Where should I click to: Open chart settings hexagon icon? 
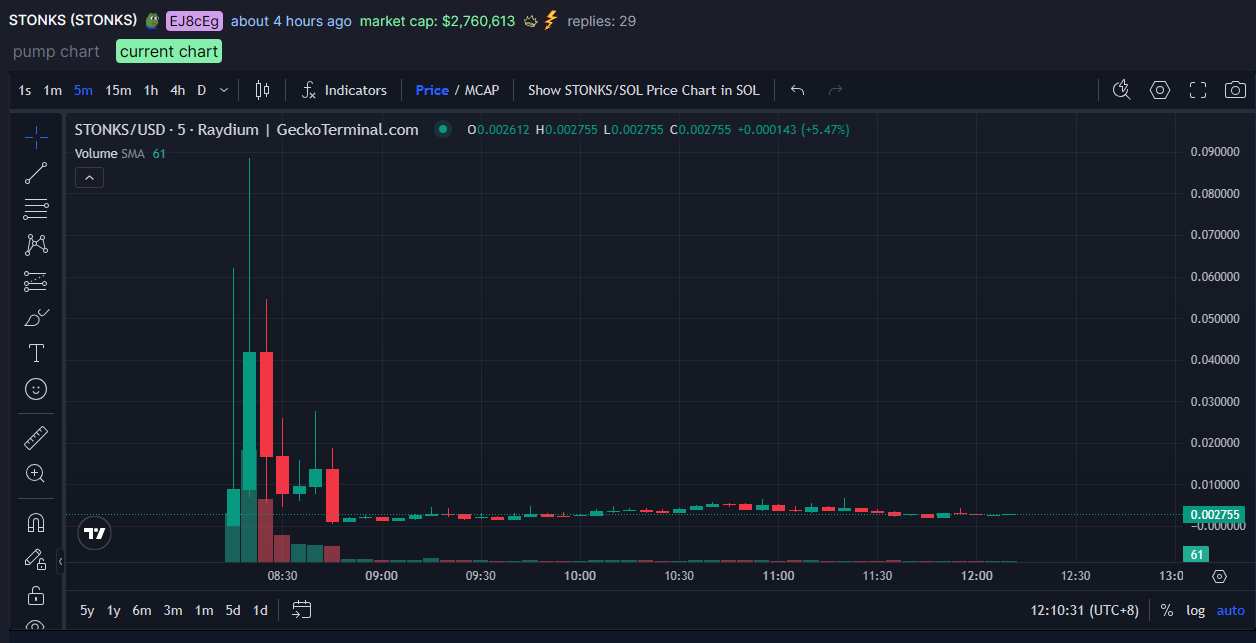pos(1159,90)
